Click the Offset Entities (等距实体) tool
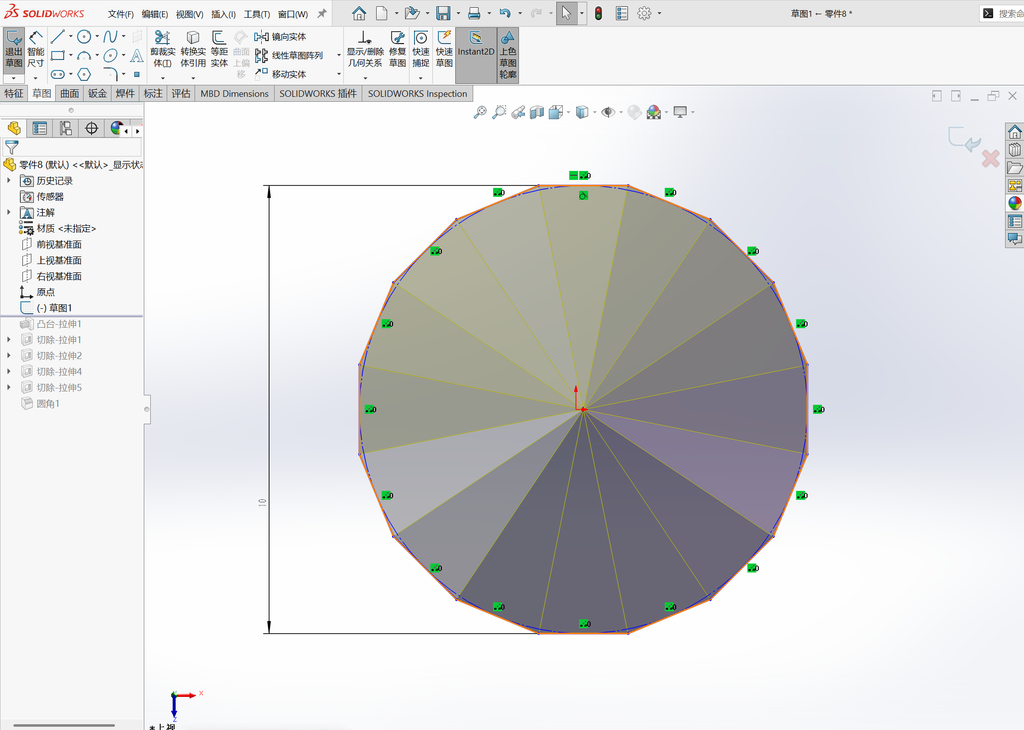The width and height of the screenshot is (1024, 730). tap(219, 49)
